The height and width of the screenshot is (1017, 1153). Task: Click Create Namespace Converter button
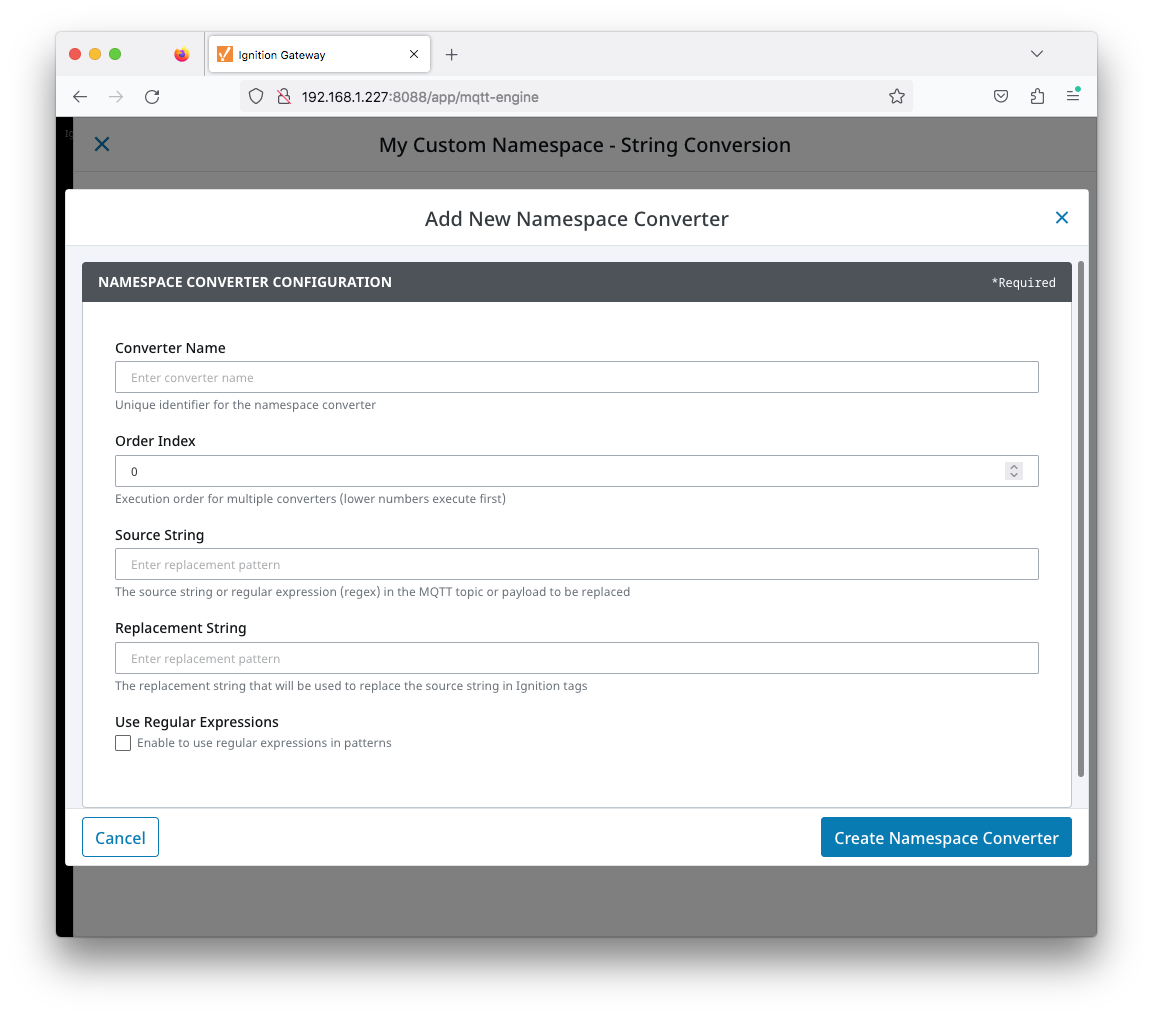point(946,838)
